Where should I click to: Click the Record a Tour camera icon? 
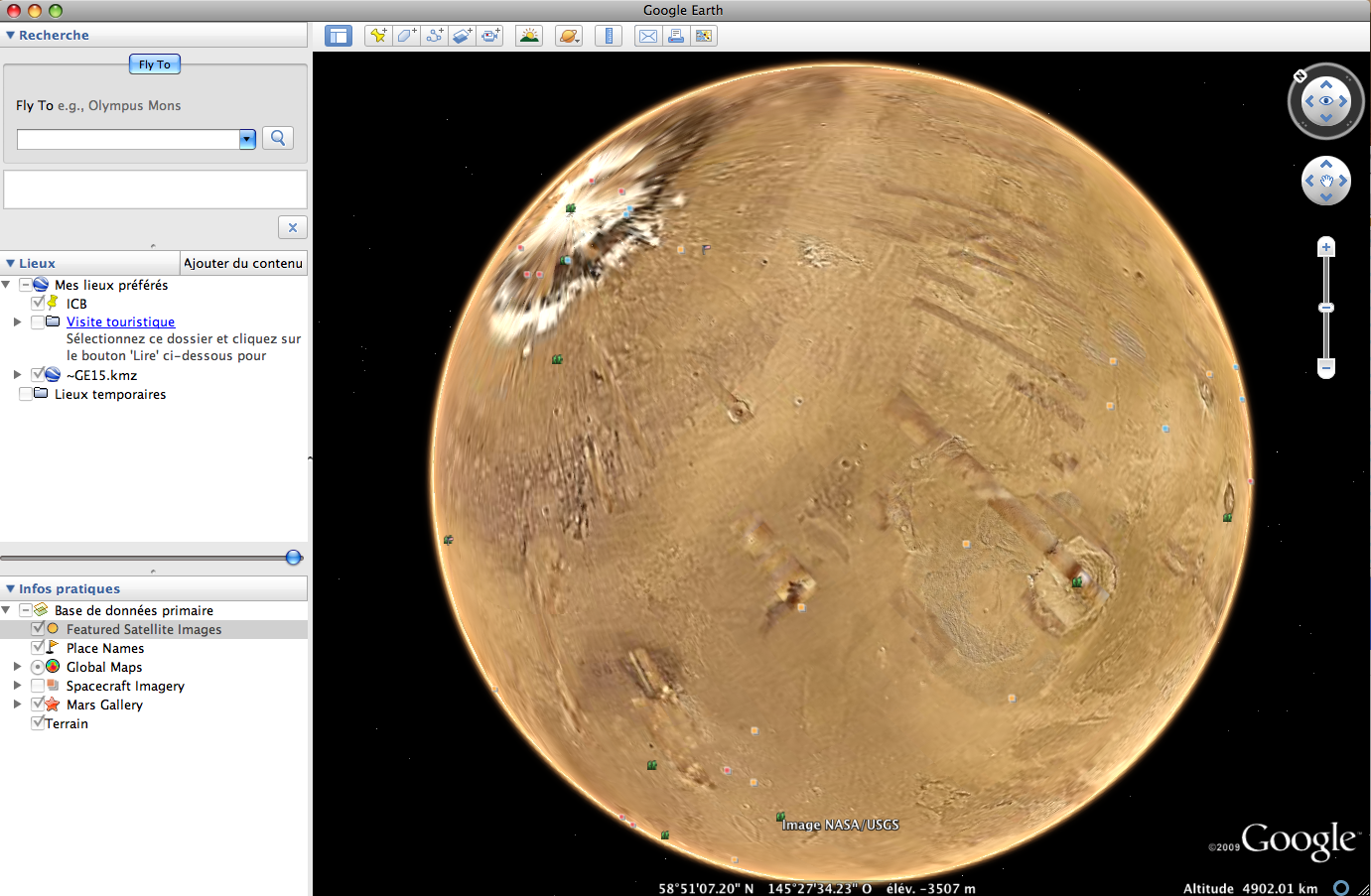pos(490,36)
